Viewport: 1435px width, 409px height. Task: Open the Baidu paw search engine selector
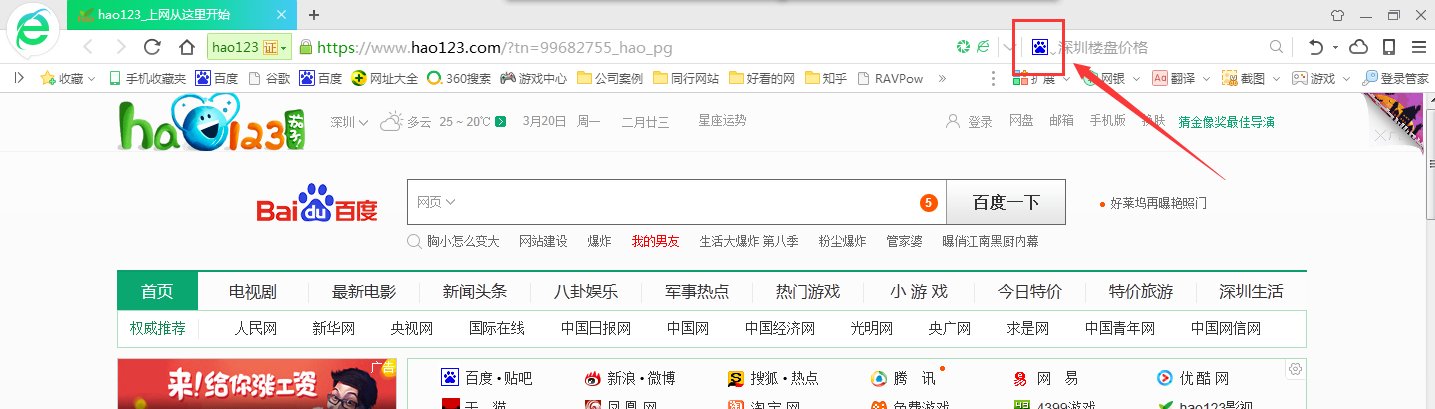(1040, 47)
